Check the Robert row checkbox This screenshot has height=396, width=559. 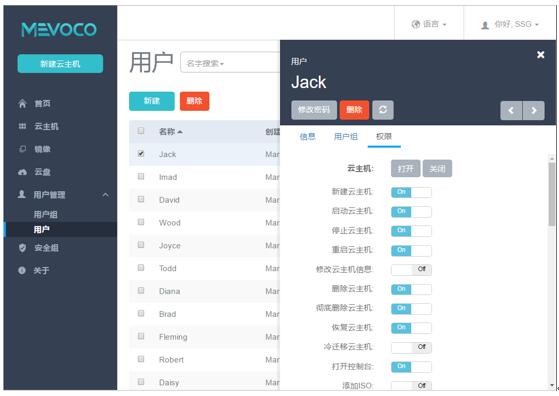tap(141, 359)
